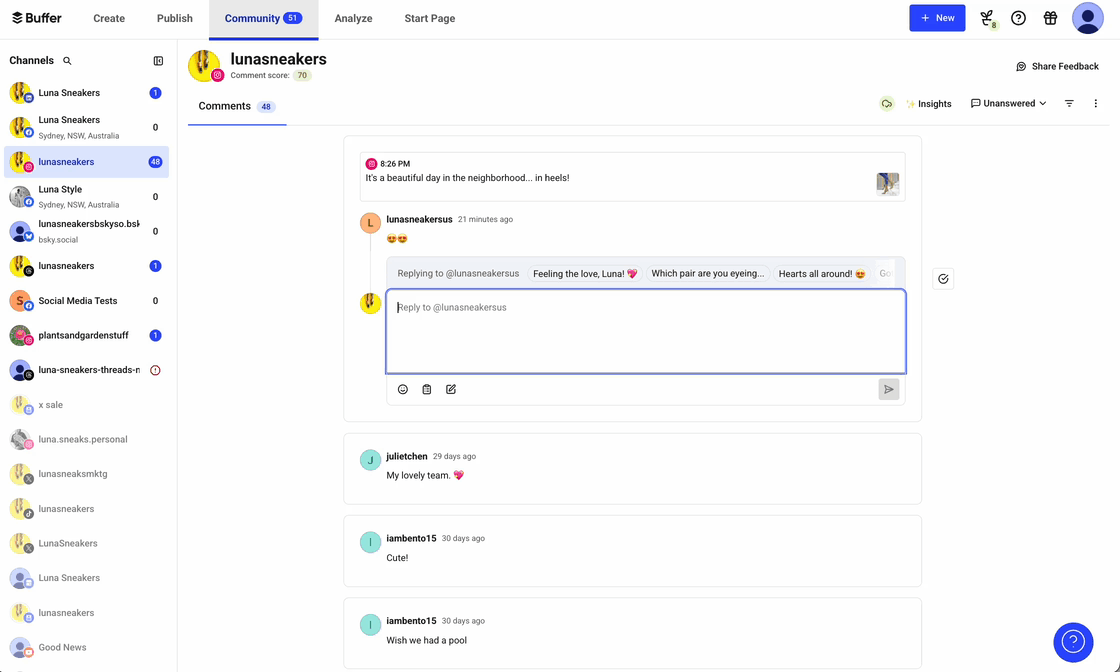Use suggested reply 'Which pair are you eyeing...'
Viewport: 1120px width, 672px height.
pos(708,274)
